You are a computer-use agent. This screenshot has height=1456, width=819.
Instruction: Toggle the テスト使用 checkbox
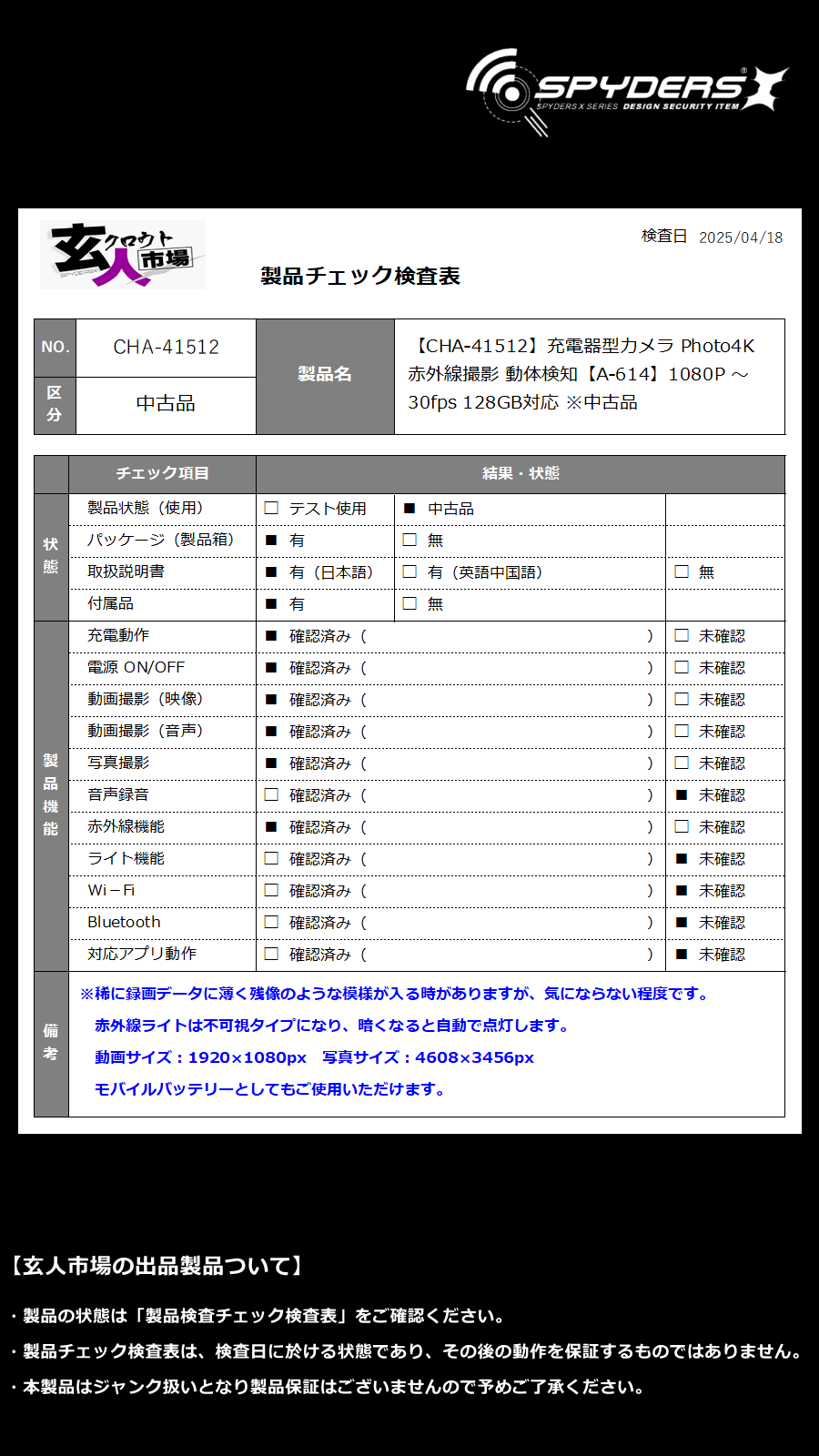(271, 508)
